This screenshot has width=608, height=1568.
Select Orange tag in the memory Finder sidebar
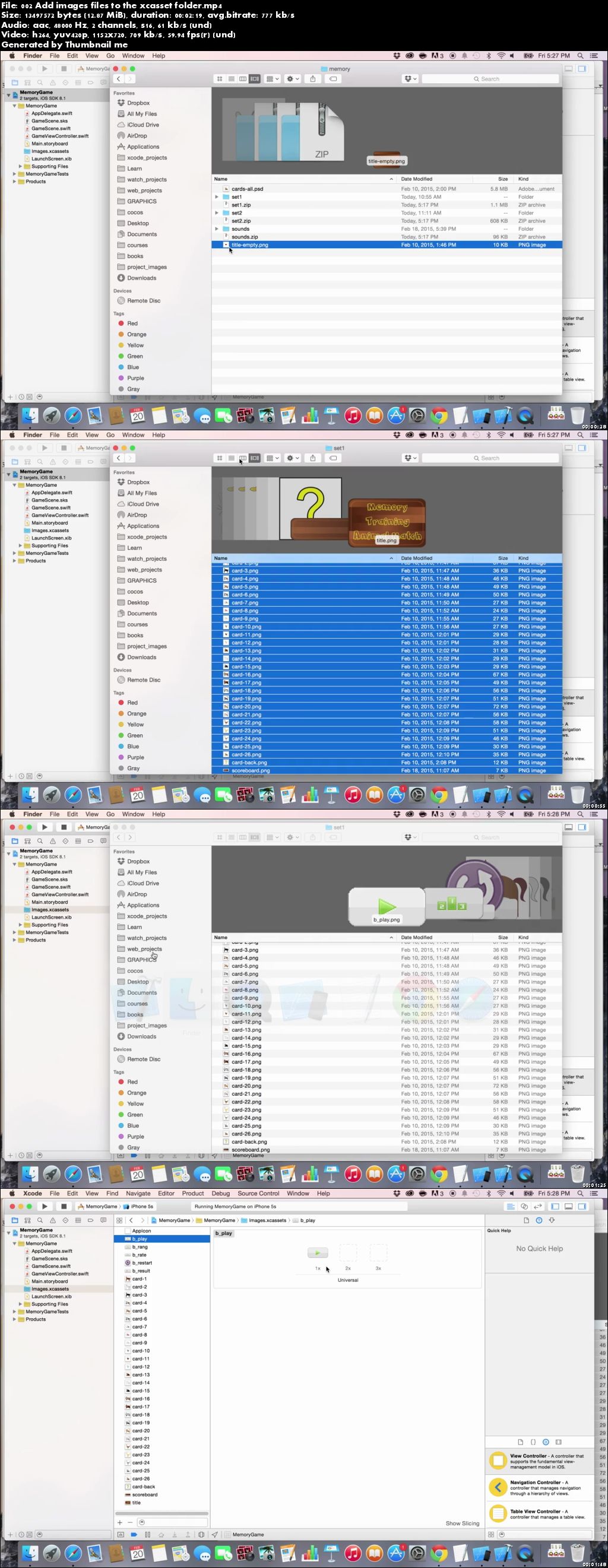click(137, 334)
